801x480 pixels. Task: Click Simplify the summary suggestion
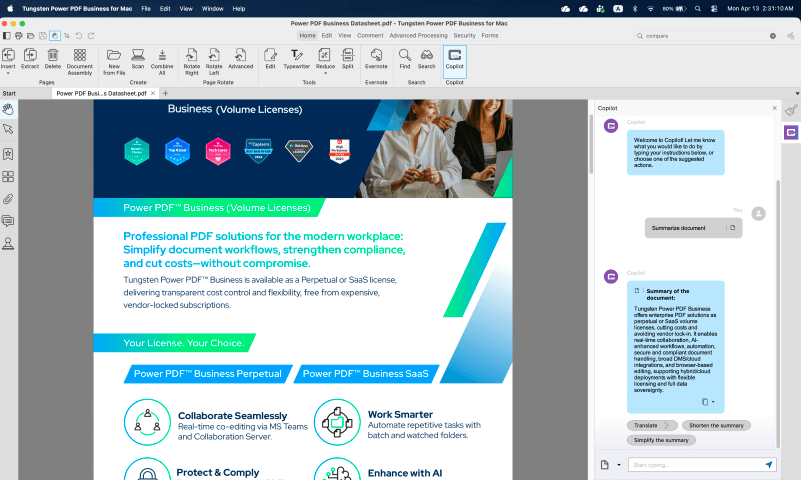tap(661, 440)
